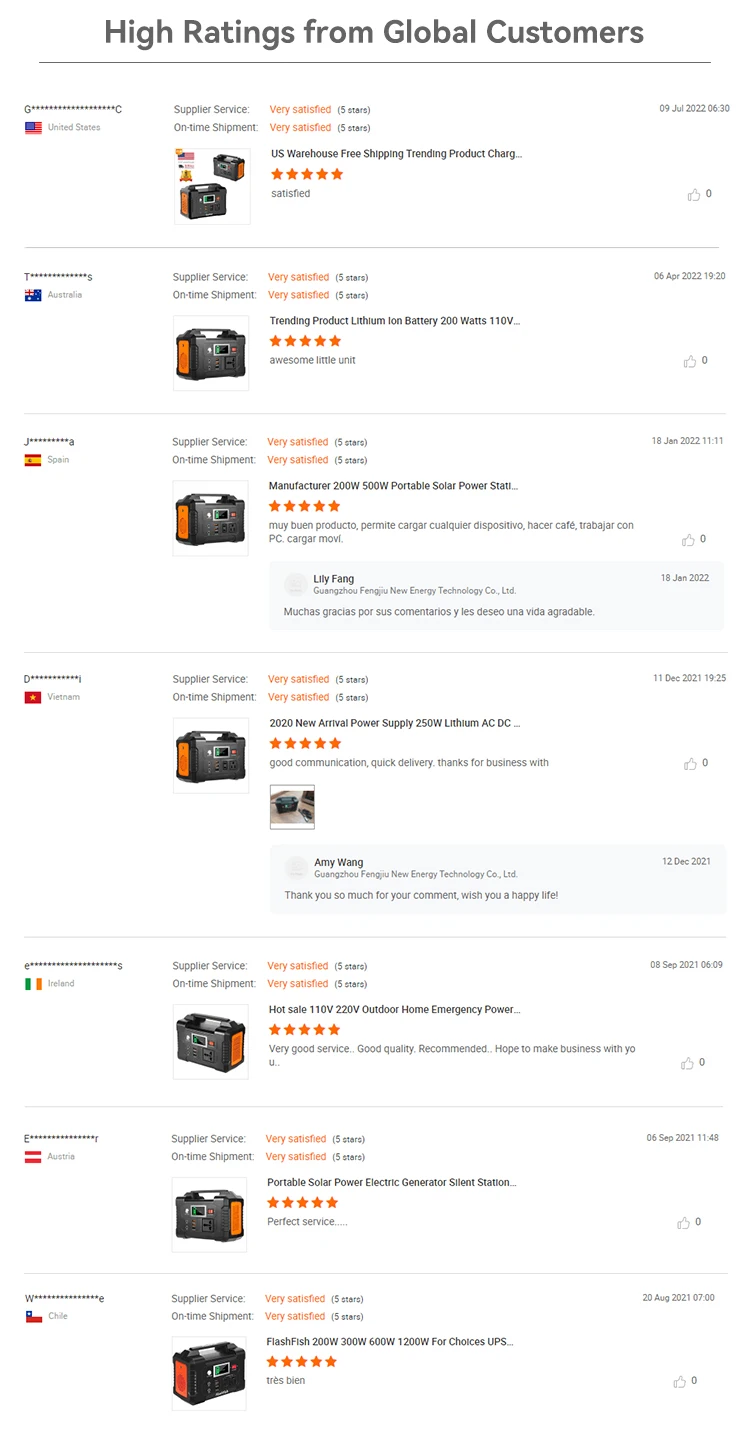The width and height of the screenshot is (750, 1435).
Task: Click thumbs-up on the Vietnam review
Action: coord(690,764)
